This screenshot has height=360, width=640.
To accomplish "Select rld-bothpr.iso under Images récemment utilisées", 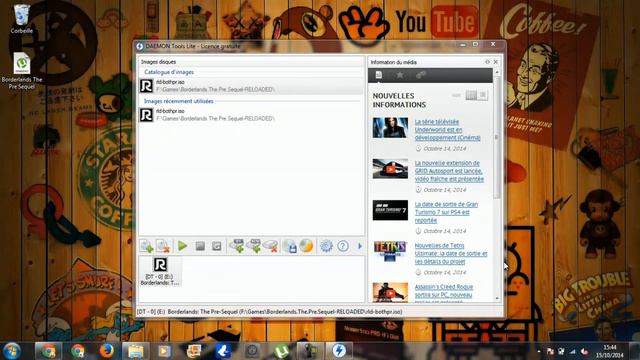I will tap(251, 115).
